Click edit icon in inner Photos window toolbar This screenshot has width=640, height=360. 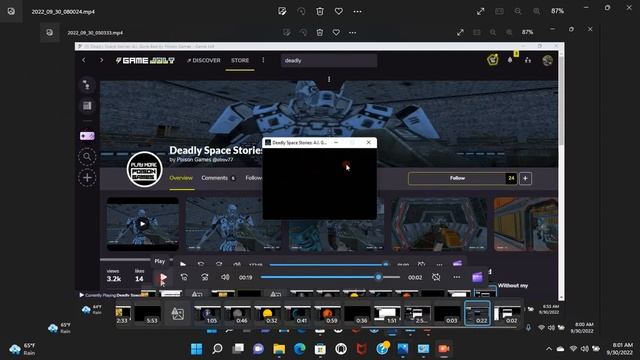click(287, 32)
